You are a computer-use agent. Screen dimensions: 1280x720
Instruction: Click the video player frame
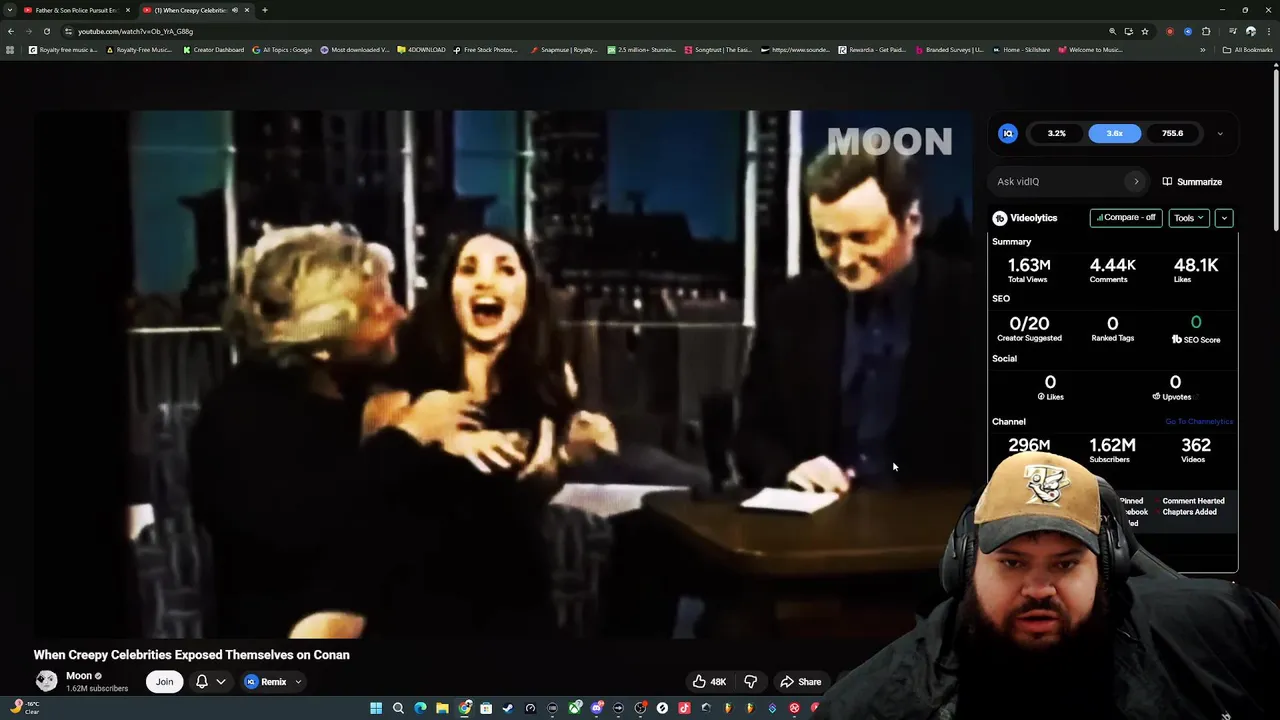(503, 374)
